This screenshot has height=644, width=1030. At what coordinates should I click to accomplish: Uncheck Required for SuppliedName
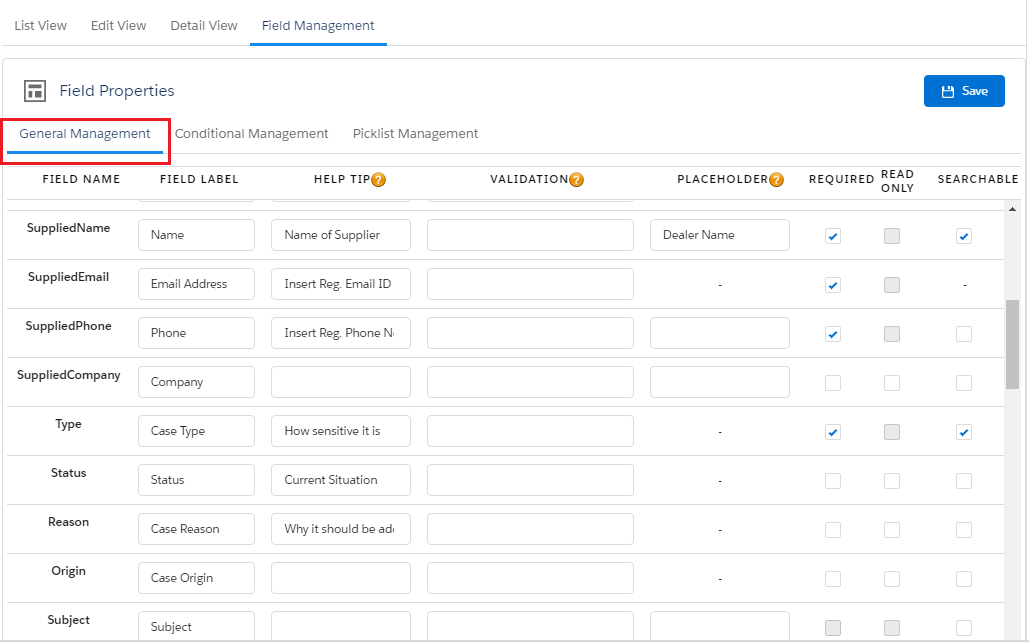click(x=833, y=236)
